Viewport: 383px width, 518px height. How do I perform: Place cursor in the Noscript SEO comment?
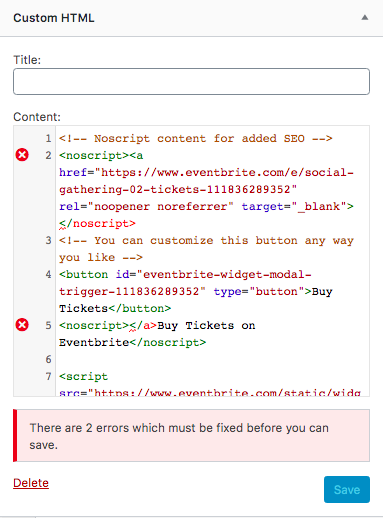pyautogui.click(x=196, y=138)
